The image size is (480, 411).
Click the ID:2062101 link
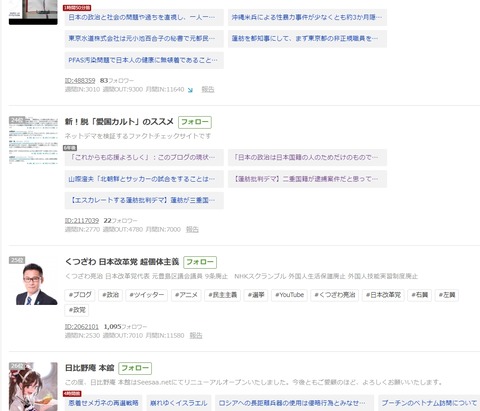point(82,327)
